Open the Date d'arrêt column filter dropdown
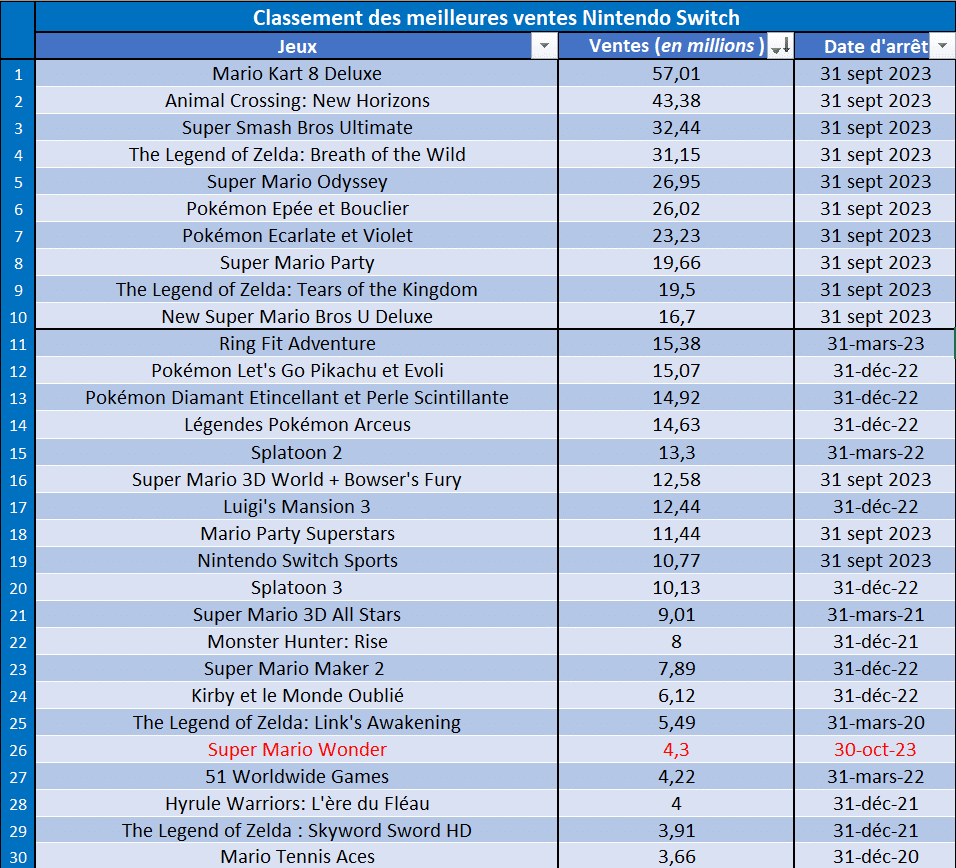 click(942, 46)
